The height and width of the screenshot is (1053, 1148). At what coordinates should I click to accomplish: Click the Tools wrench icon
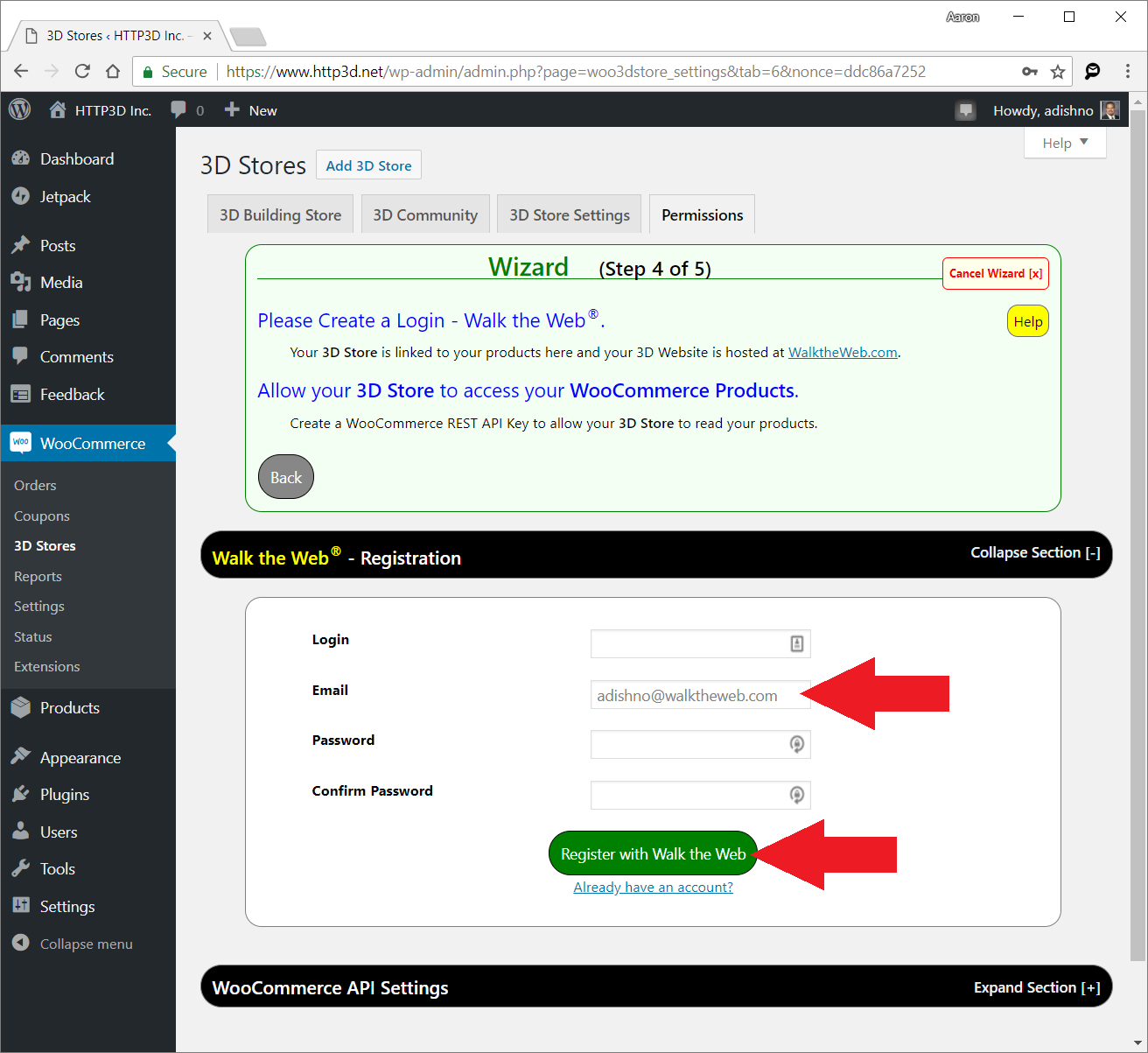coord(21,868)
